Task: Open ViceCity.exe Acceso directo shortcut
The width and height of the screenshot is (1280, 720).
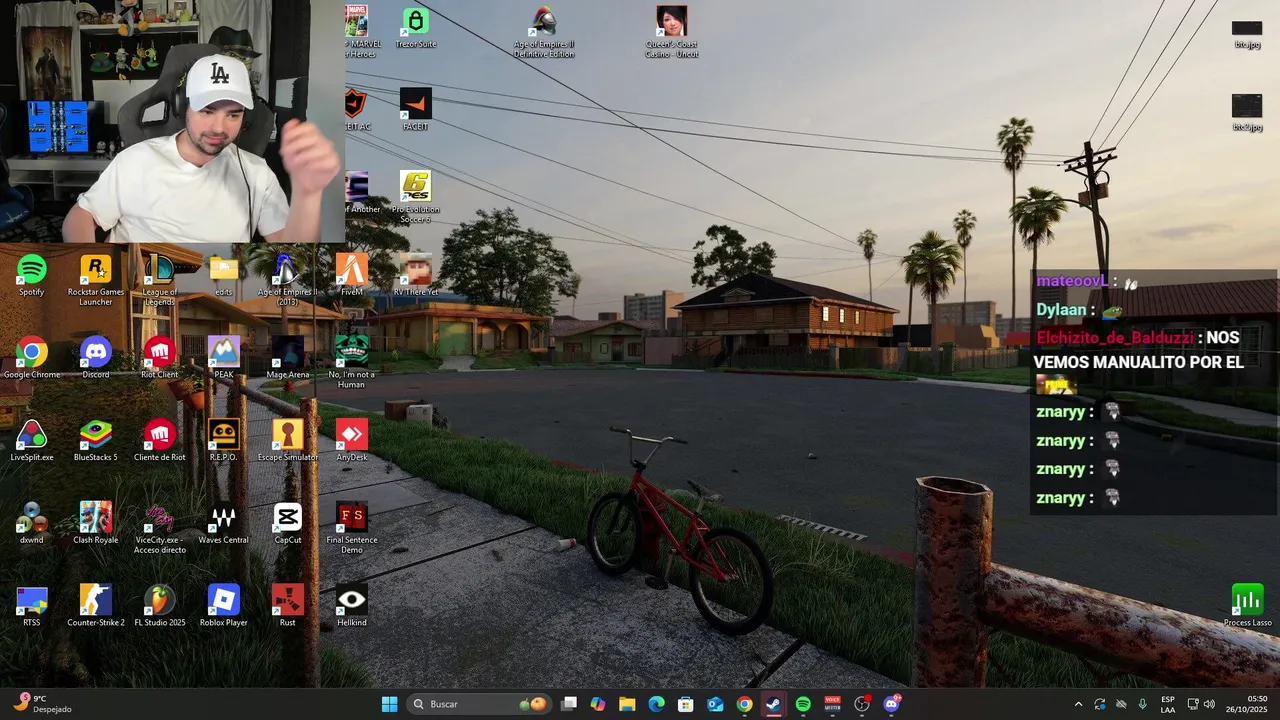Action: pos(160,528)
